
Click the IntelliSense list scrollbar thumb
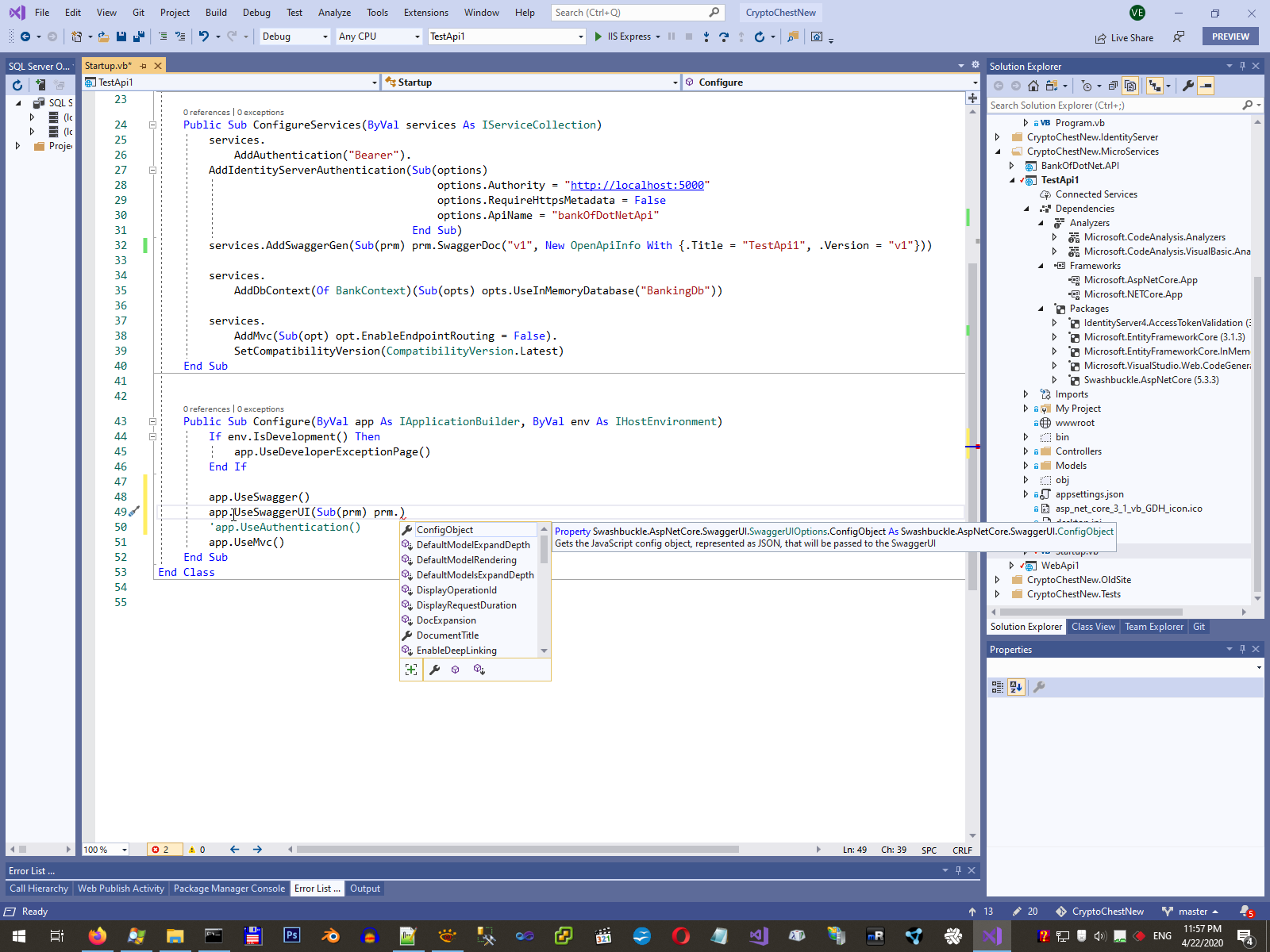coord(544,549)
